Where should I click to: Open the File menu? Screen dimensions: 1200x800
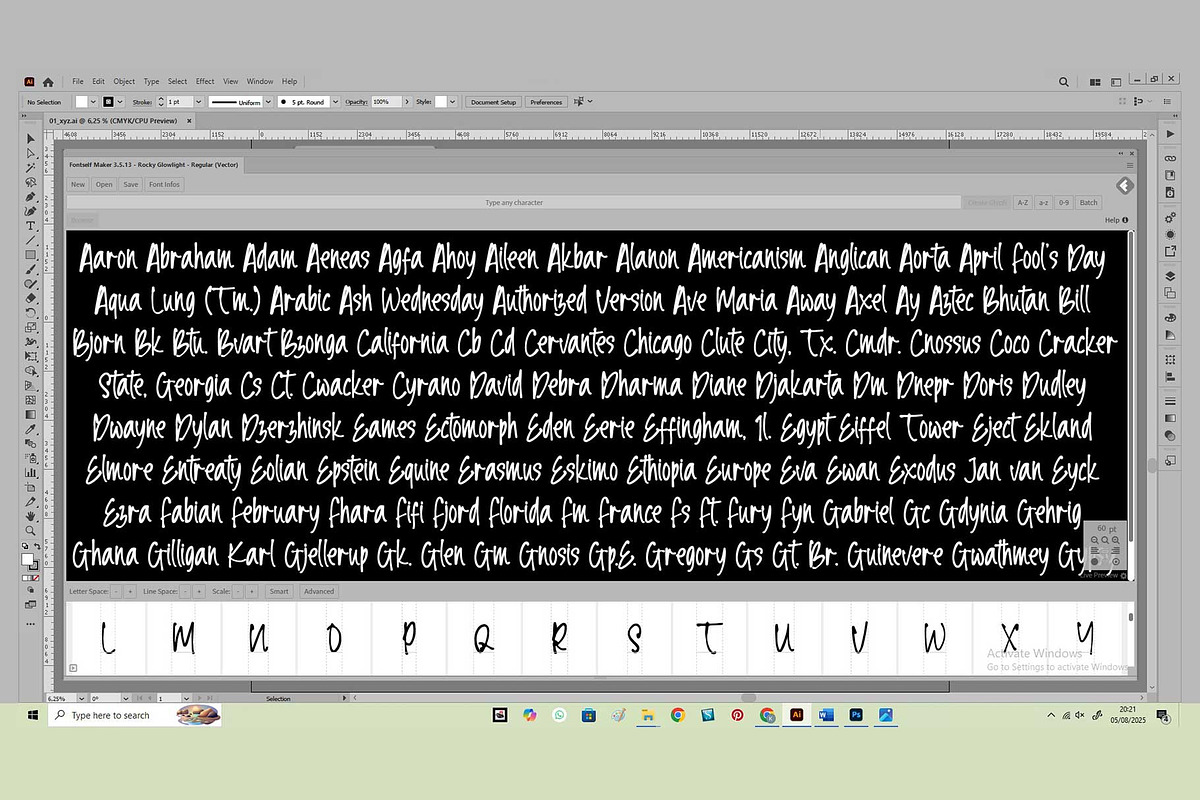pos(78,81)
